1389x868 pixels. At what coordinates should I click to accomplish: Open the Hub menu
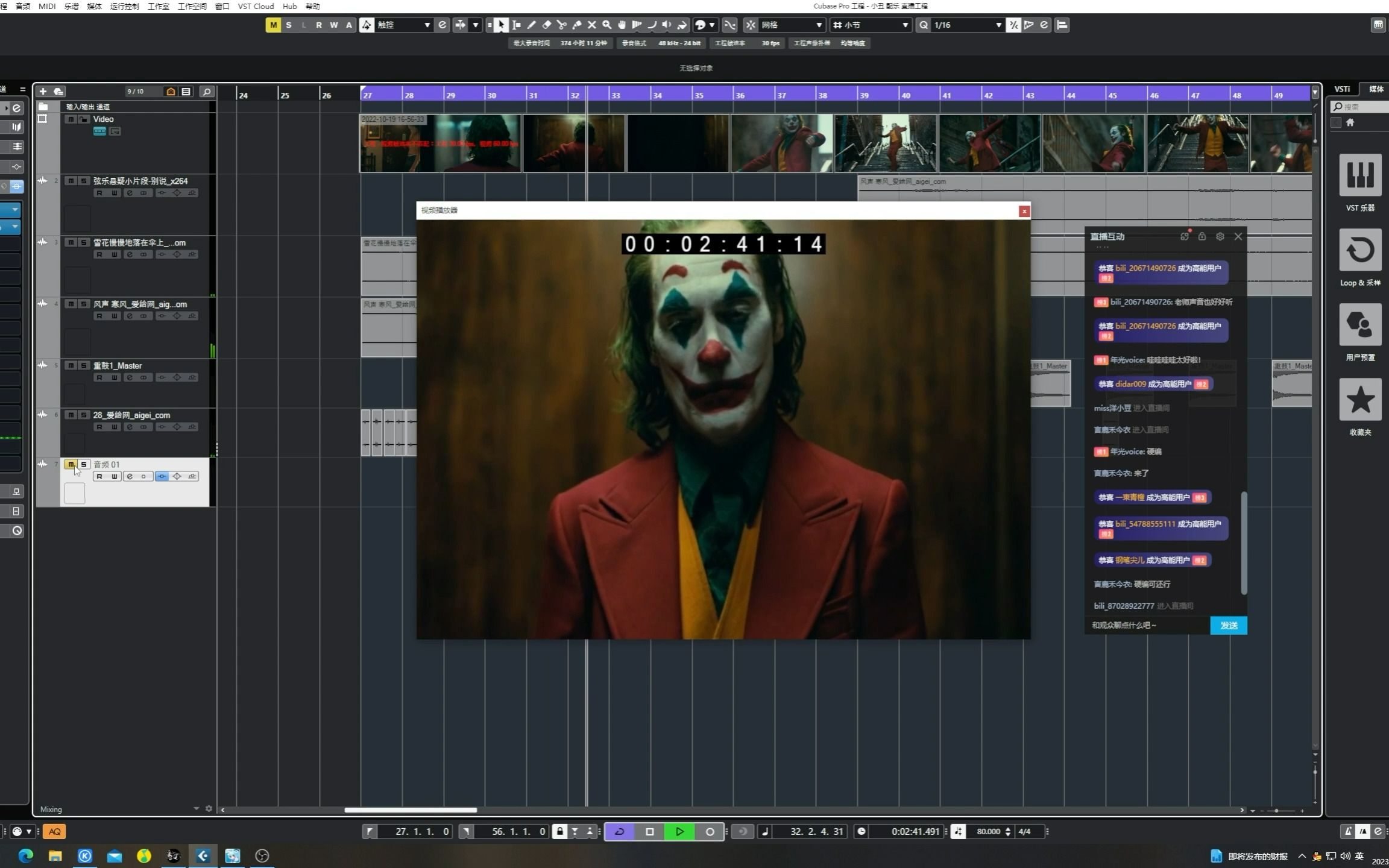coord(289,6)
